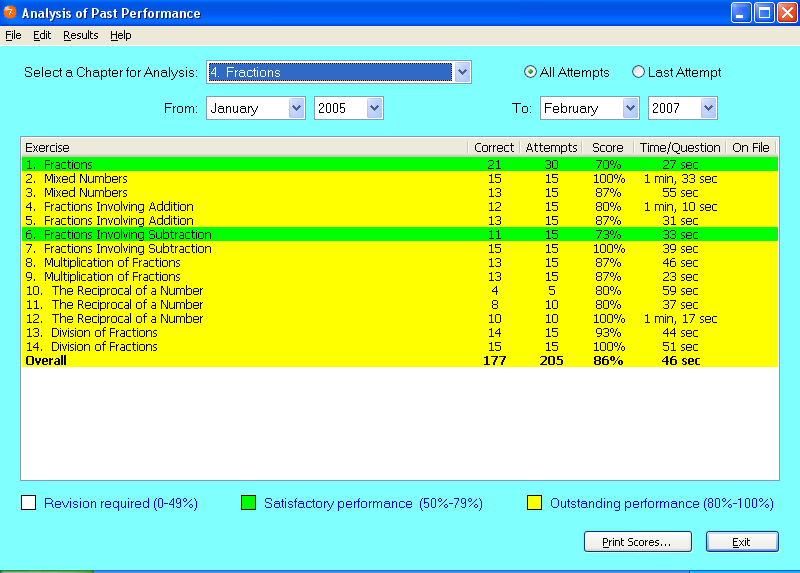Click the white Revision required swatch
The width and height of the screenshot is (800, 573).
(x=29, y=503)
